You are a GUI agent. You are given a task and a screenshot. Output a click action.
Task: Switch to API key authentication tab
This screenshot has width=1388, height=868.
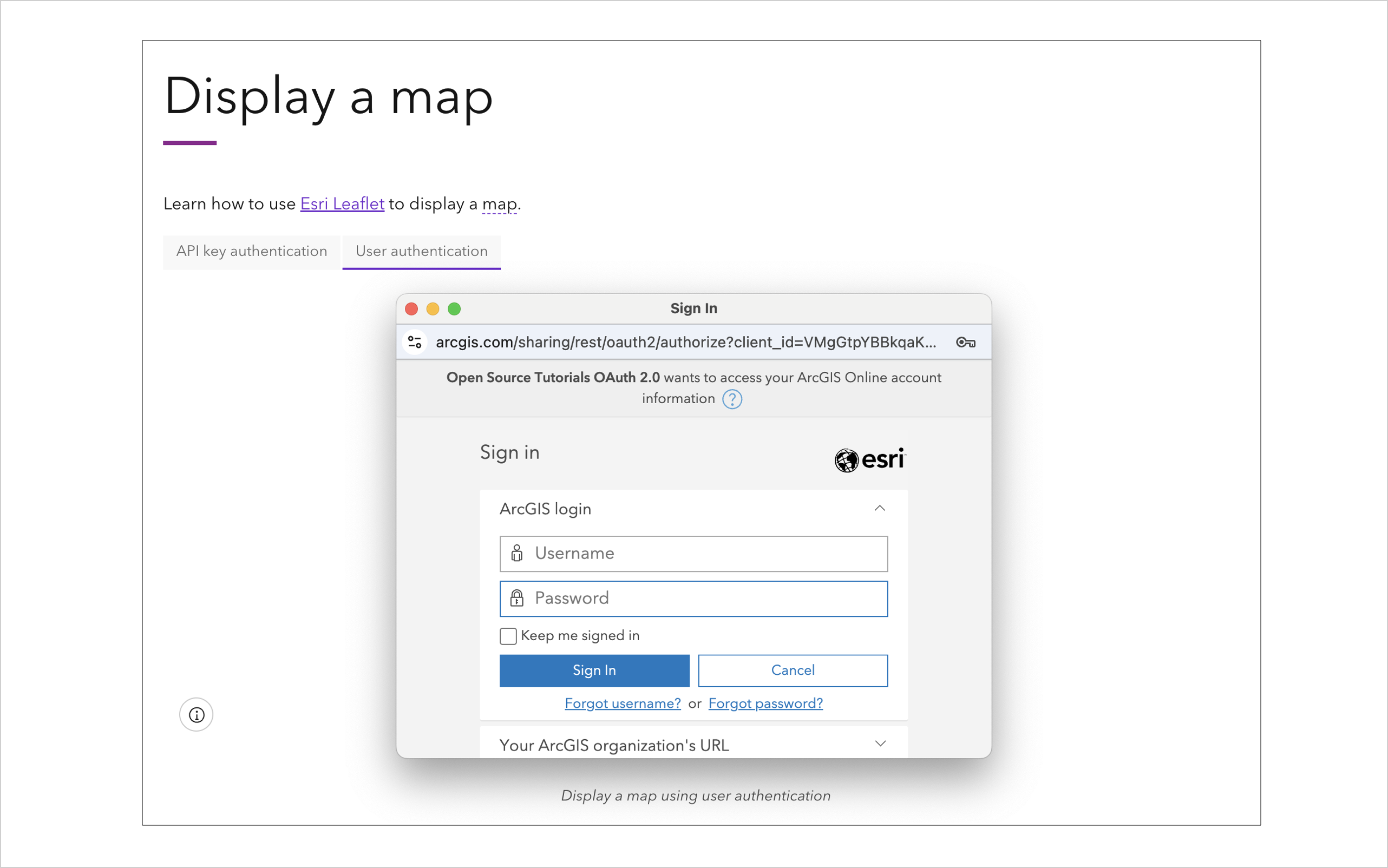(x=252, y=252)
